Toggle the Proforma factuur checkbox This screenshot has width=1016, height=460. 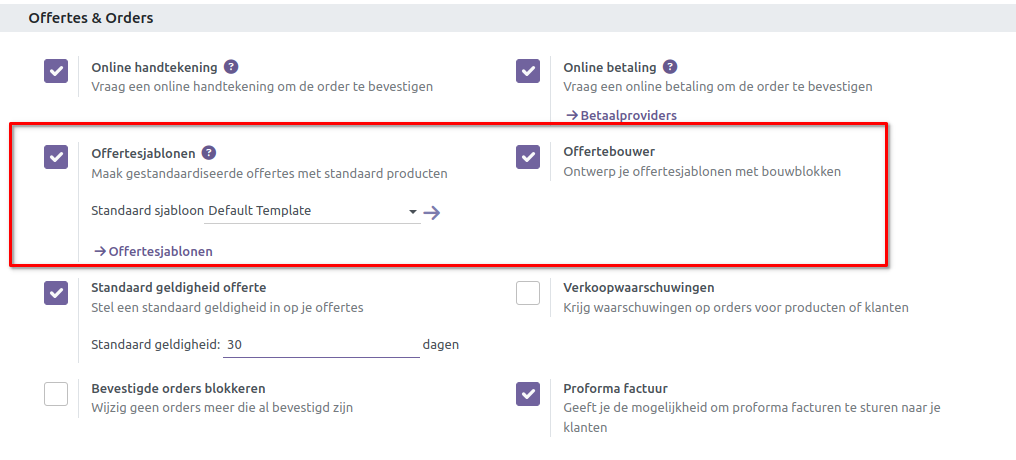[528, 393]
